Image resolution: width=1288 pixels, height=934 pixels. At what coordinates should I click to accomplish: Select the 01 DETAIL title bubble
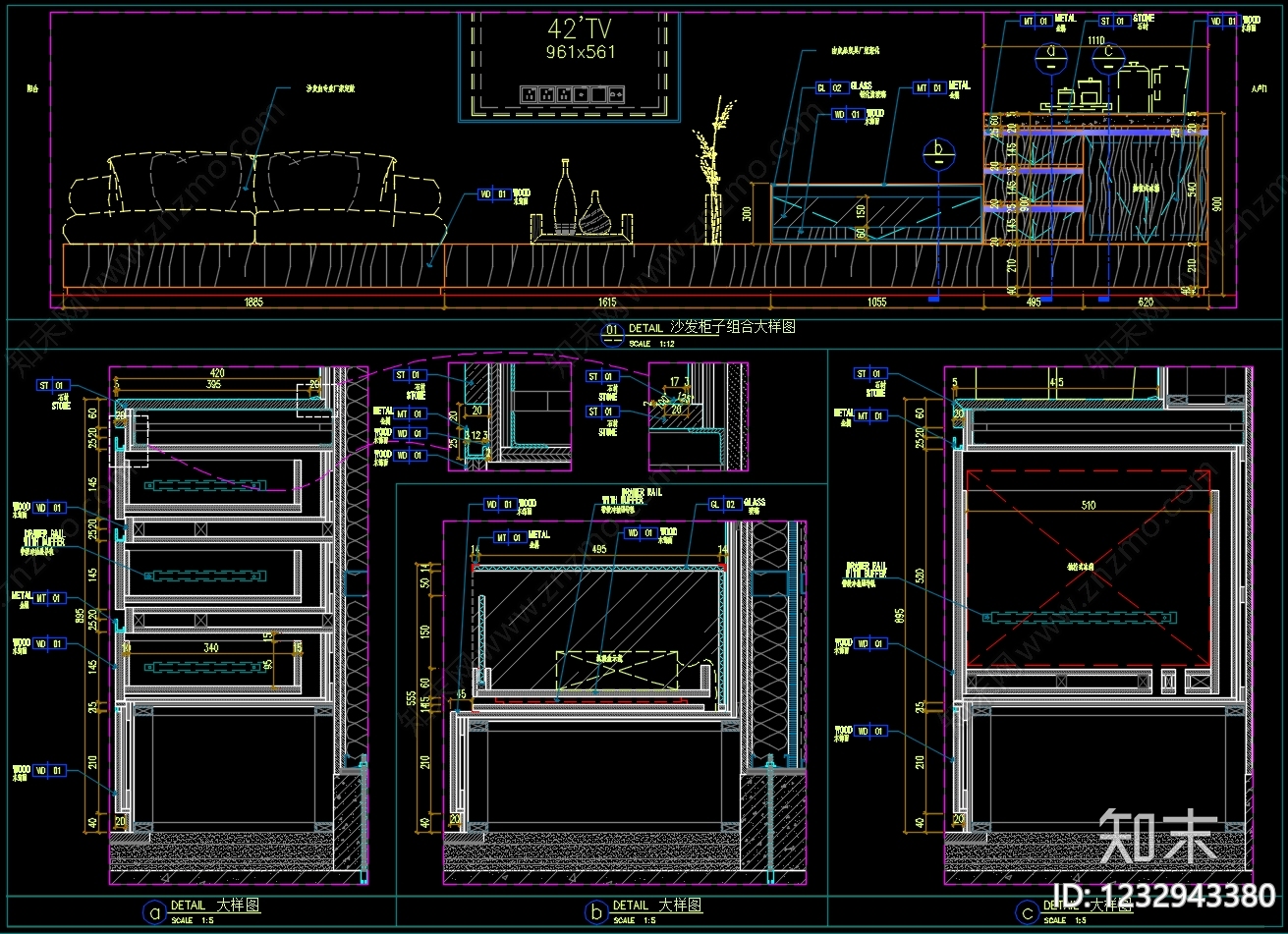point(613,333)
